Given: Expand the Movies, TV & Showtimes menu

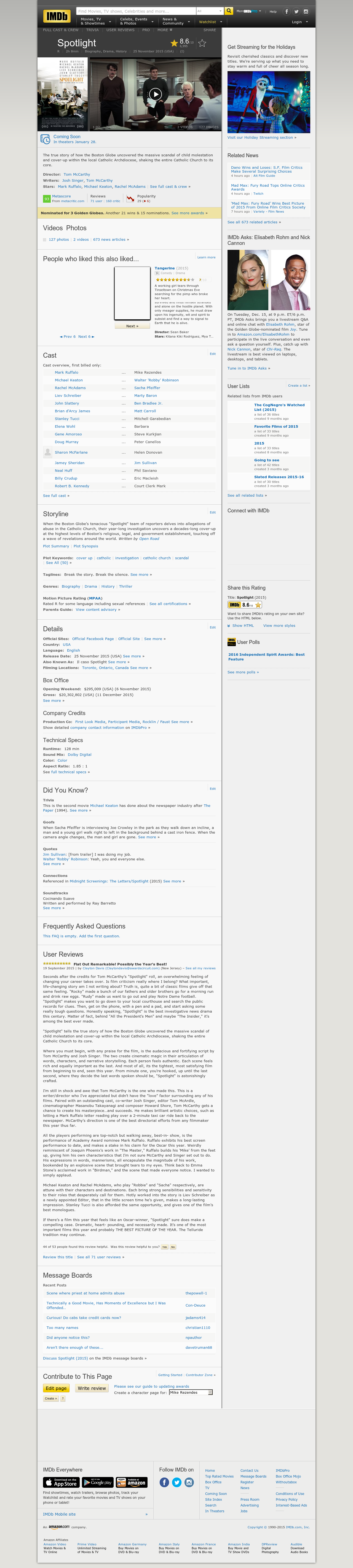Looking at the screenshot, I should [x=95, y=21].
